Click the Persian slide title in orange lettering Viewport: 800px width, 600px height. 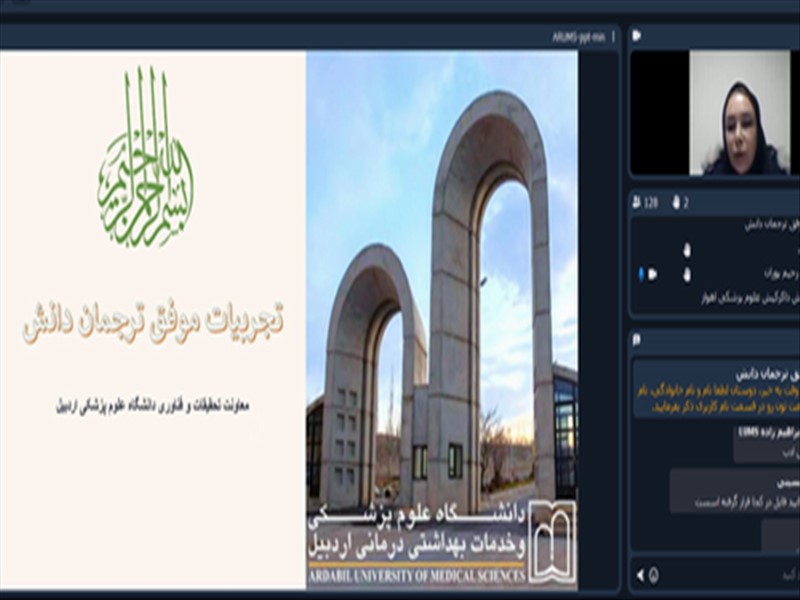click(153, 322)
